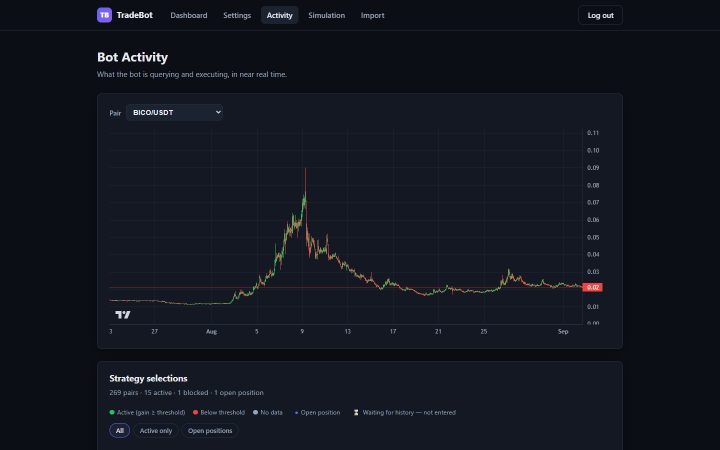Click the 'Aug' label on time axis

point(211,332)
